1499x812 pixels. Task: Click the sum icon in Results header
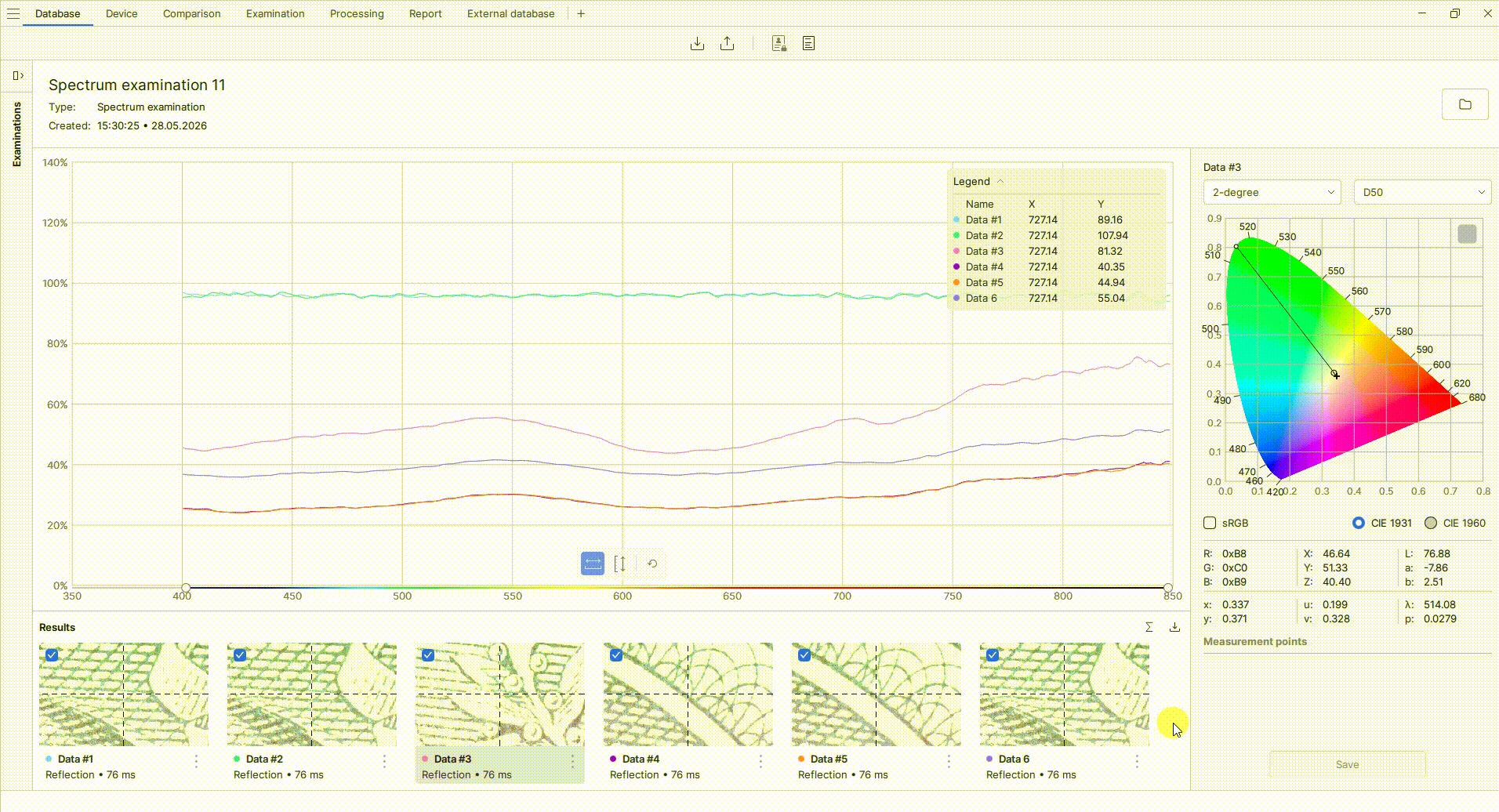pyautogui.click(x=1149, y=627)
